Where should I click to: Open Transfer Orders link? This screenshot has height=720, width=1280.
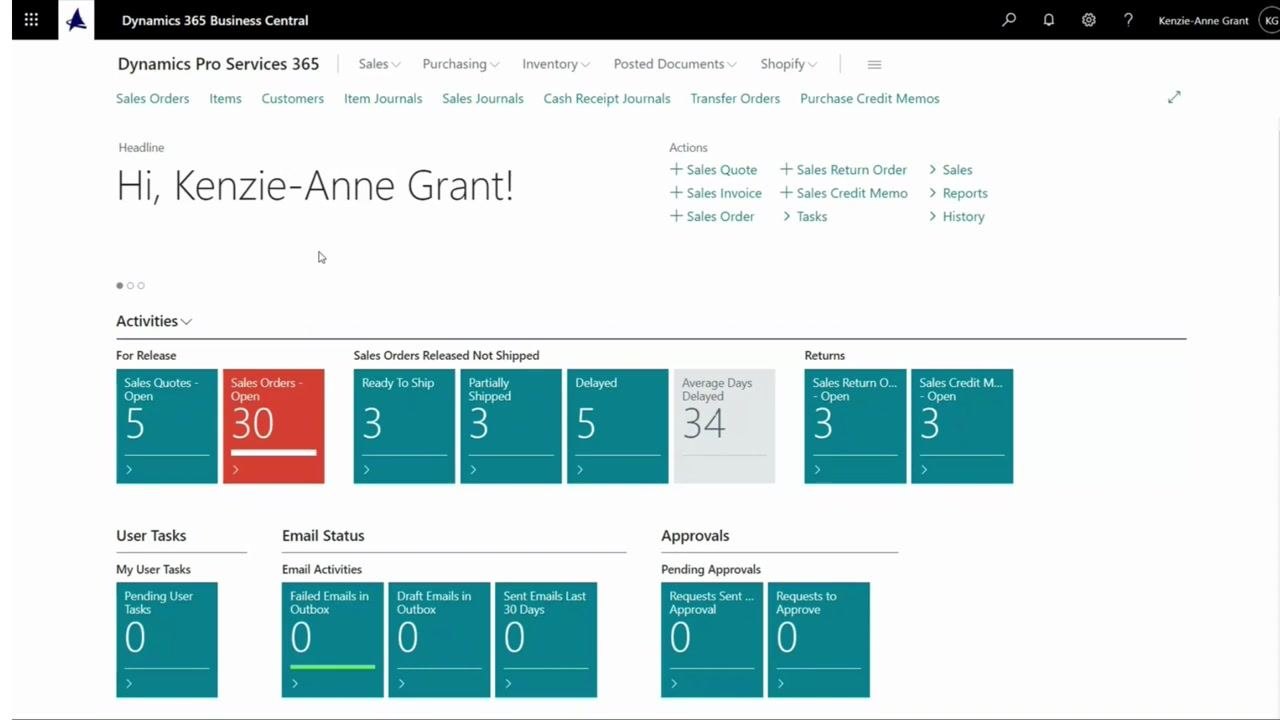tap(735, 98)
